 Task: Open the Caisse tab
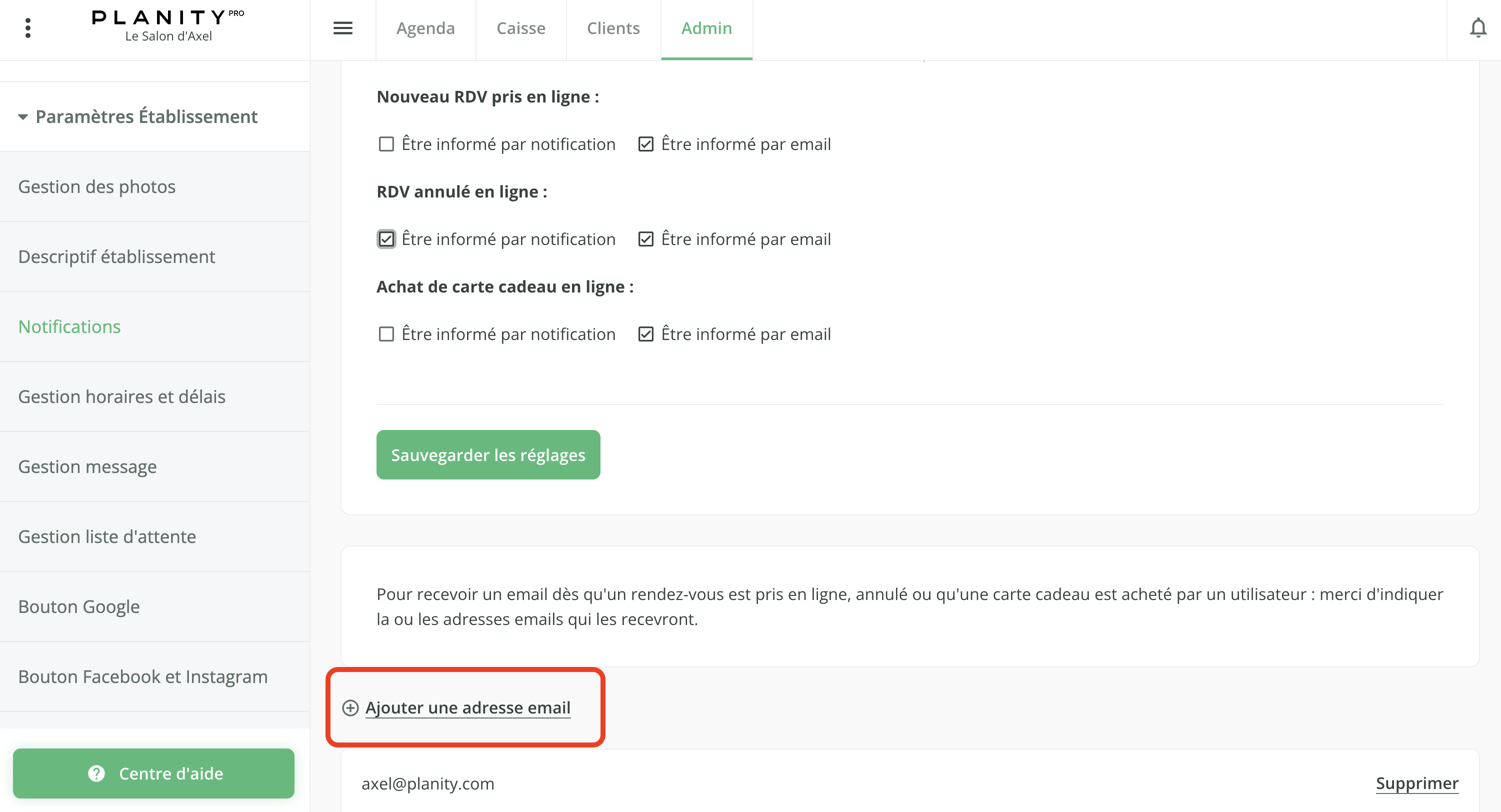pyautogui.click(x=521, y=28)
